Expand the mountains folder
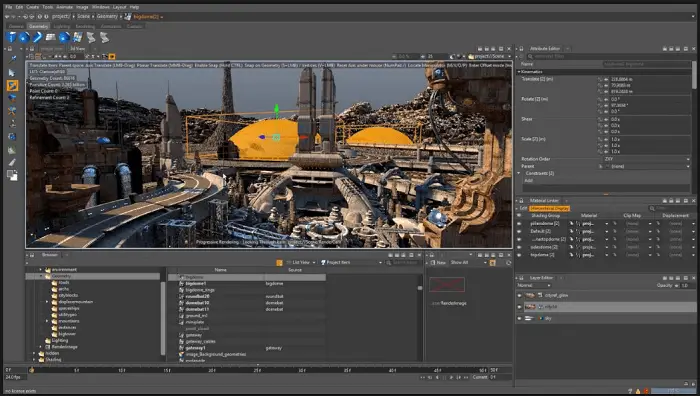 (x=47, y=321)
